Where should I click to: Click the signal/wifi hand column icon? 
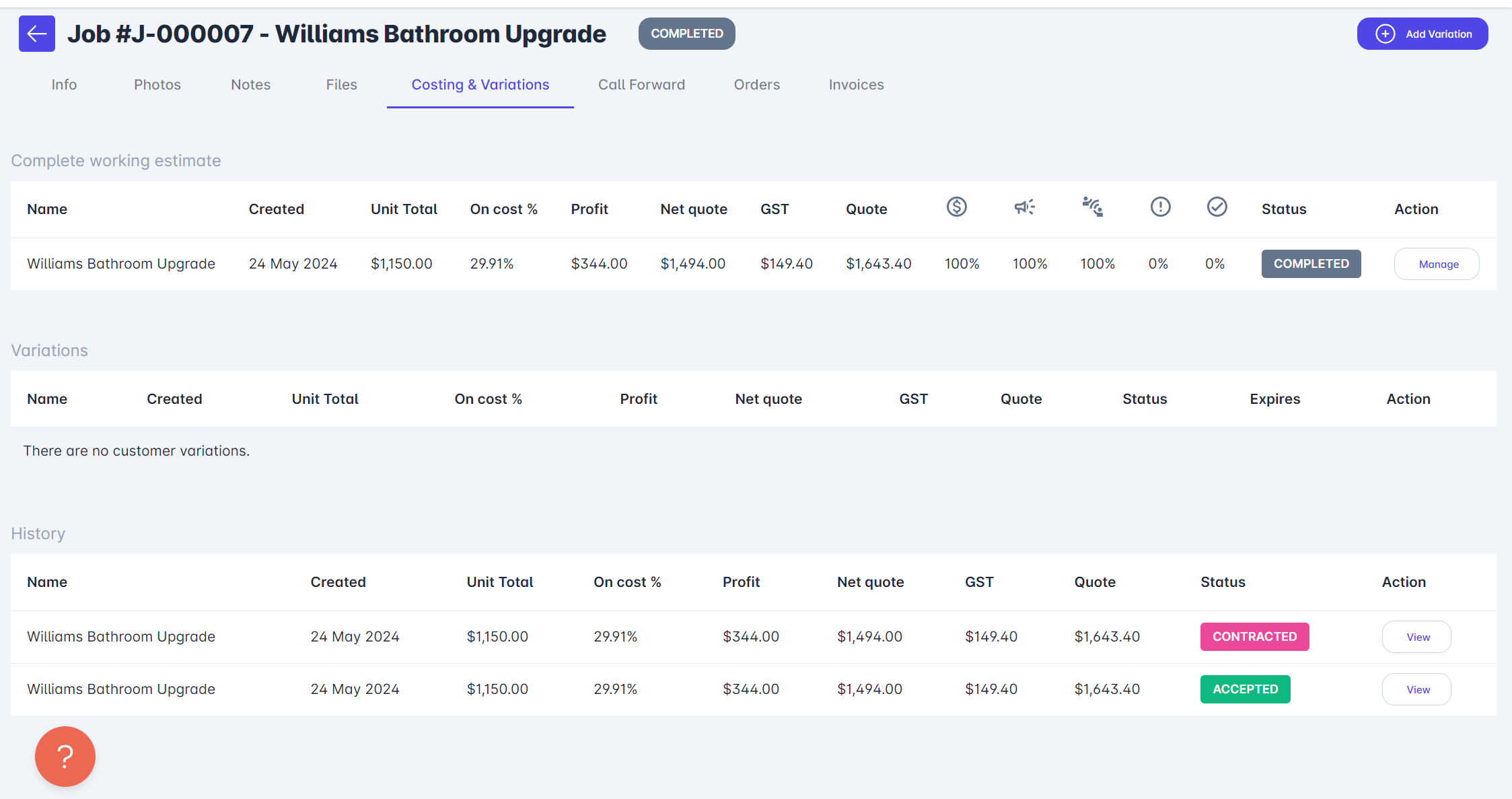pos(1092,207)
